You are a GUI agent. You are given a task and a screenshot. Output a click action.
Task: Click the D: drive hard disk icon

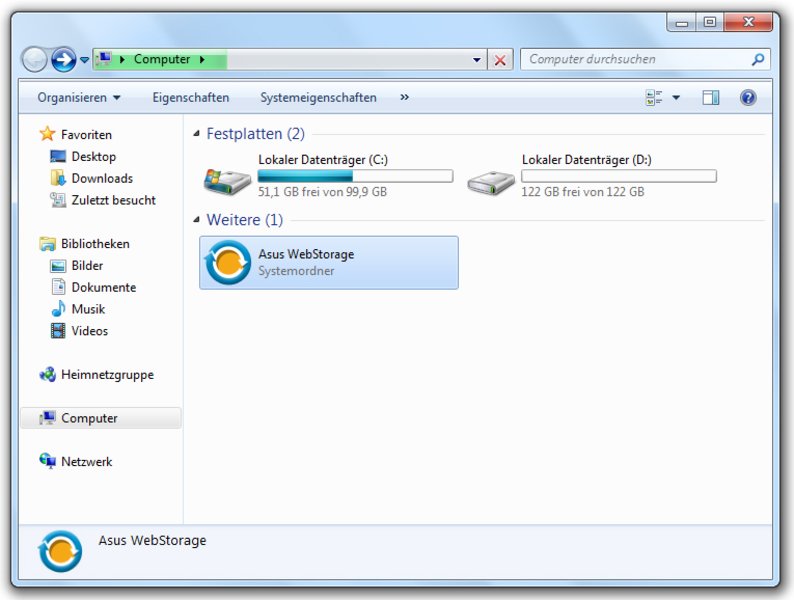490,183
